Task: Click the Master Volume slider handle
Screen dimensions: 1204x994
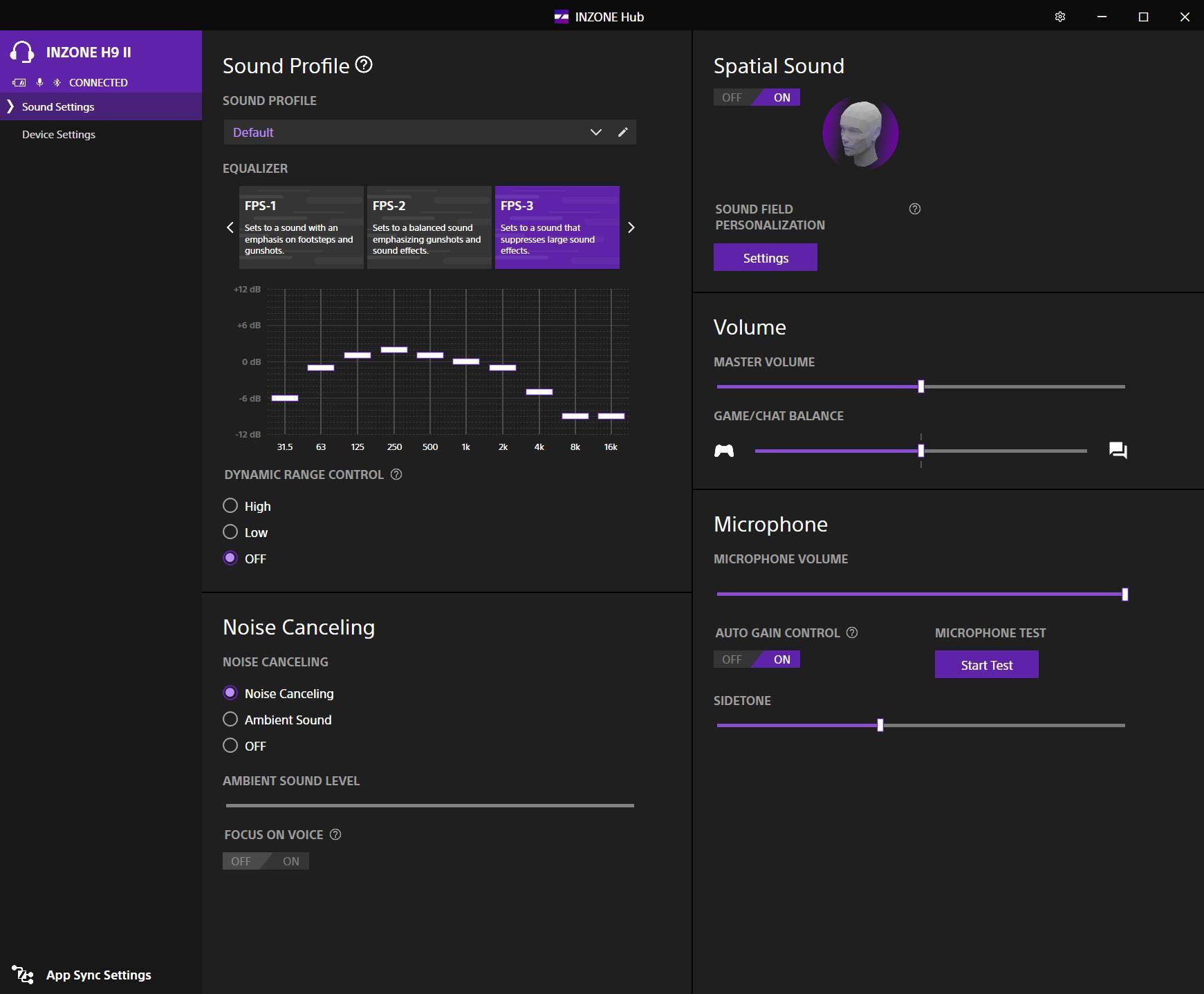Action: click(x=920, y=386)
